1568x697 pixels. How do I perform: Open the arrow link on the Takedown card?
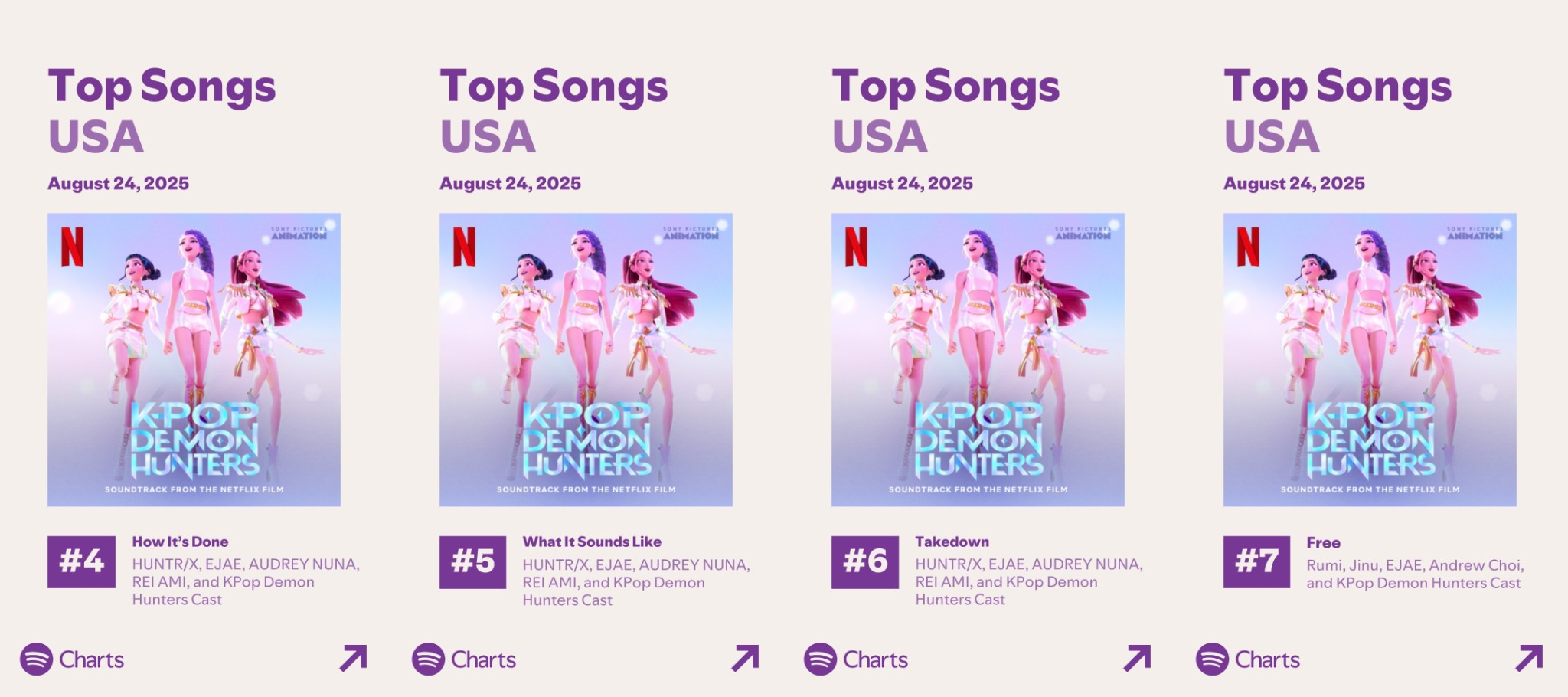coord(1138,658)
